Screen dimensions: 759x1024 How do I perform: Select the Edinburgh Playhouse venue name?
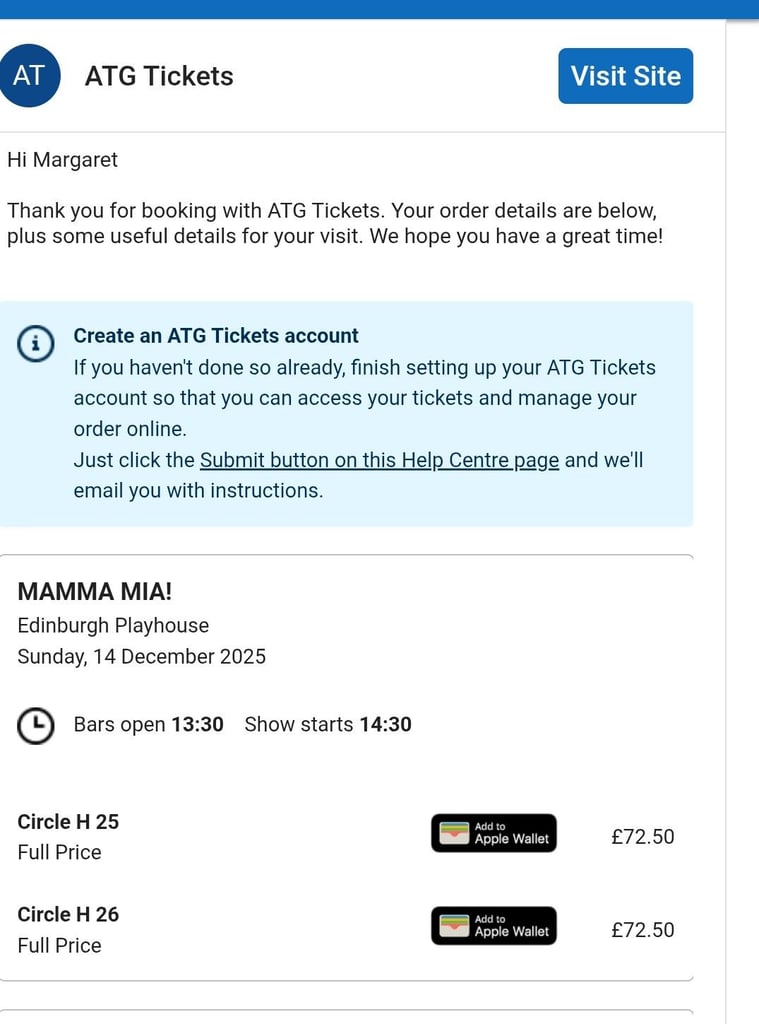(113, 625)
